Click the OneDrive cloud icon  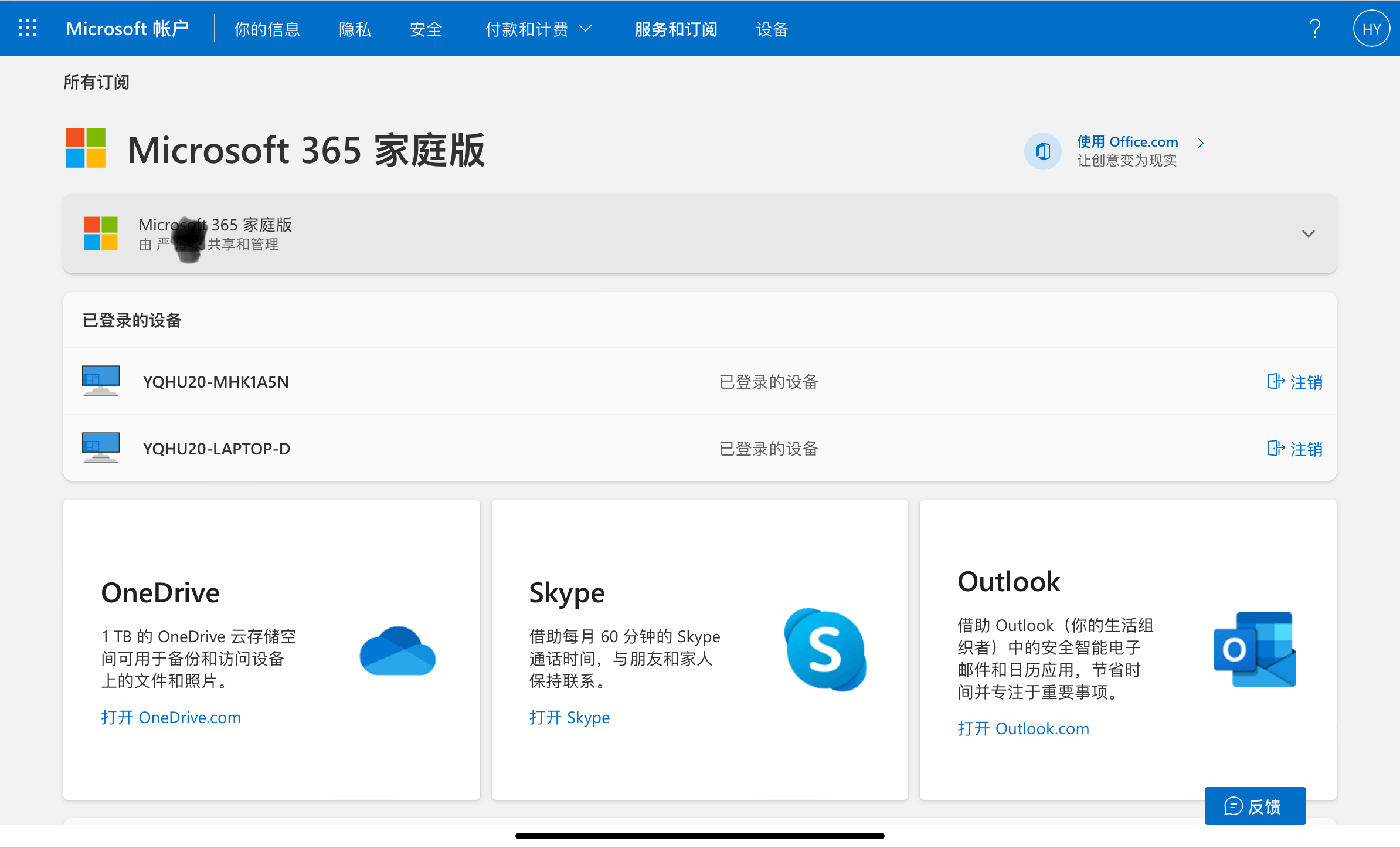397,651
